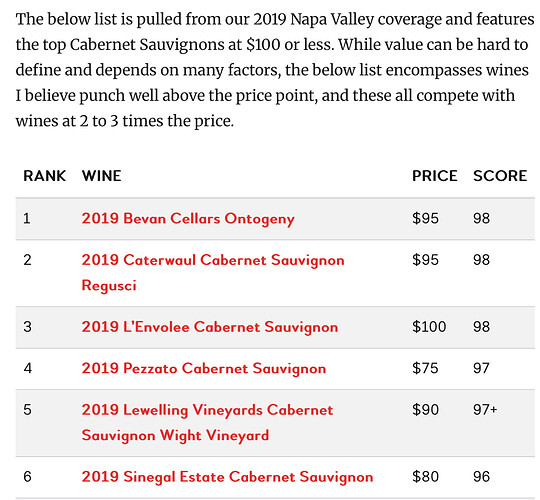This screenshot has height=500, width=540.
Task: Click the WINE column header
Action: [x=102, y=176]
